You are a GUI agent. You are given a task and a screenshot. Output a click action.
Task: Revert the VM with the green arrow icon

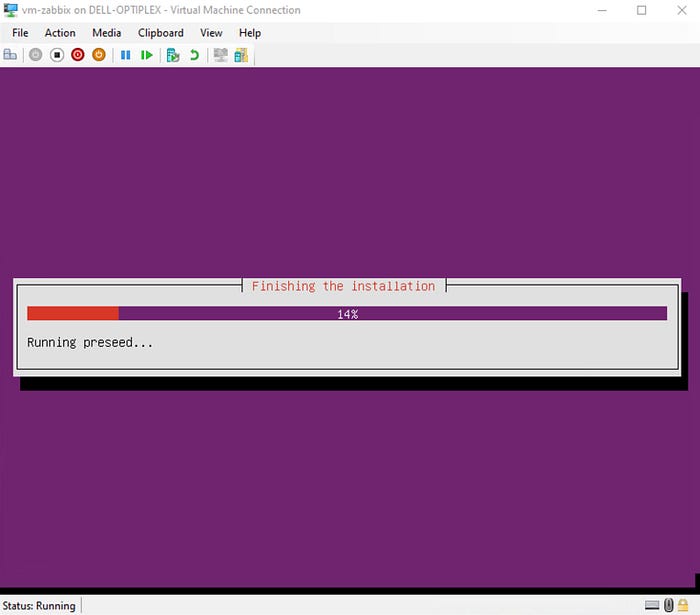[x=194, y=55]
